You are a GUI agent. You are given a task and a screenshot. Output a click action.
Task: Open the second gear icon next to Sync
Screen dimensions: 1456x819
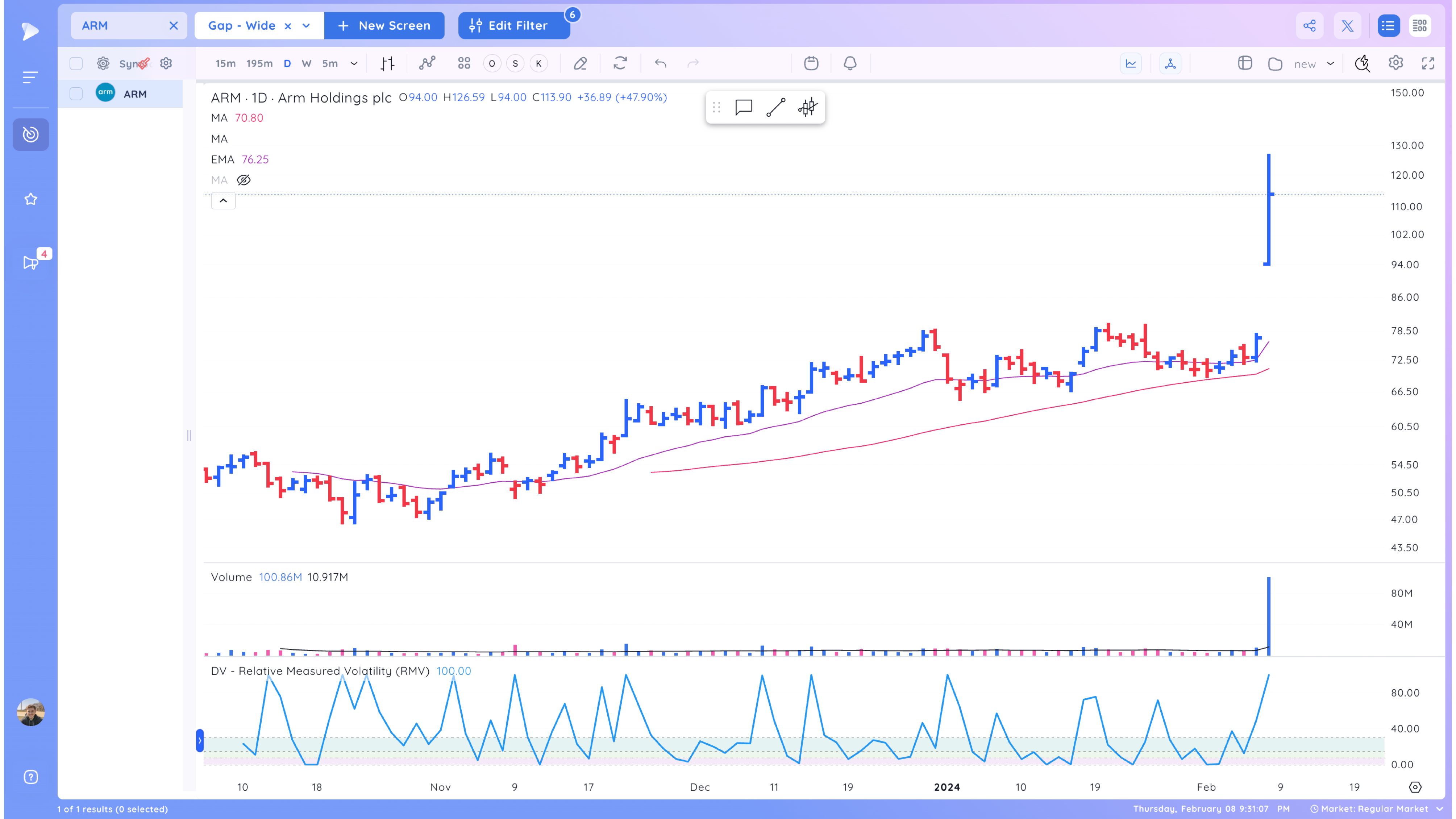166,63
